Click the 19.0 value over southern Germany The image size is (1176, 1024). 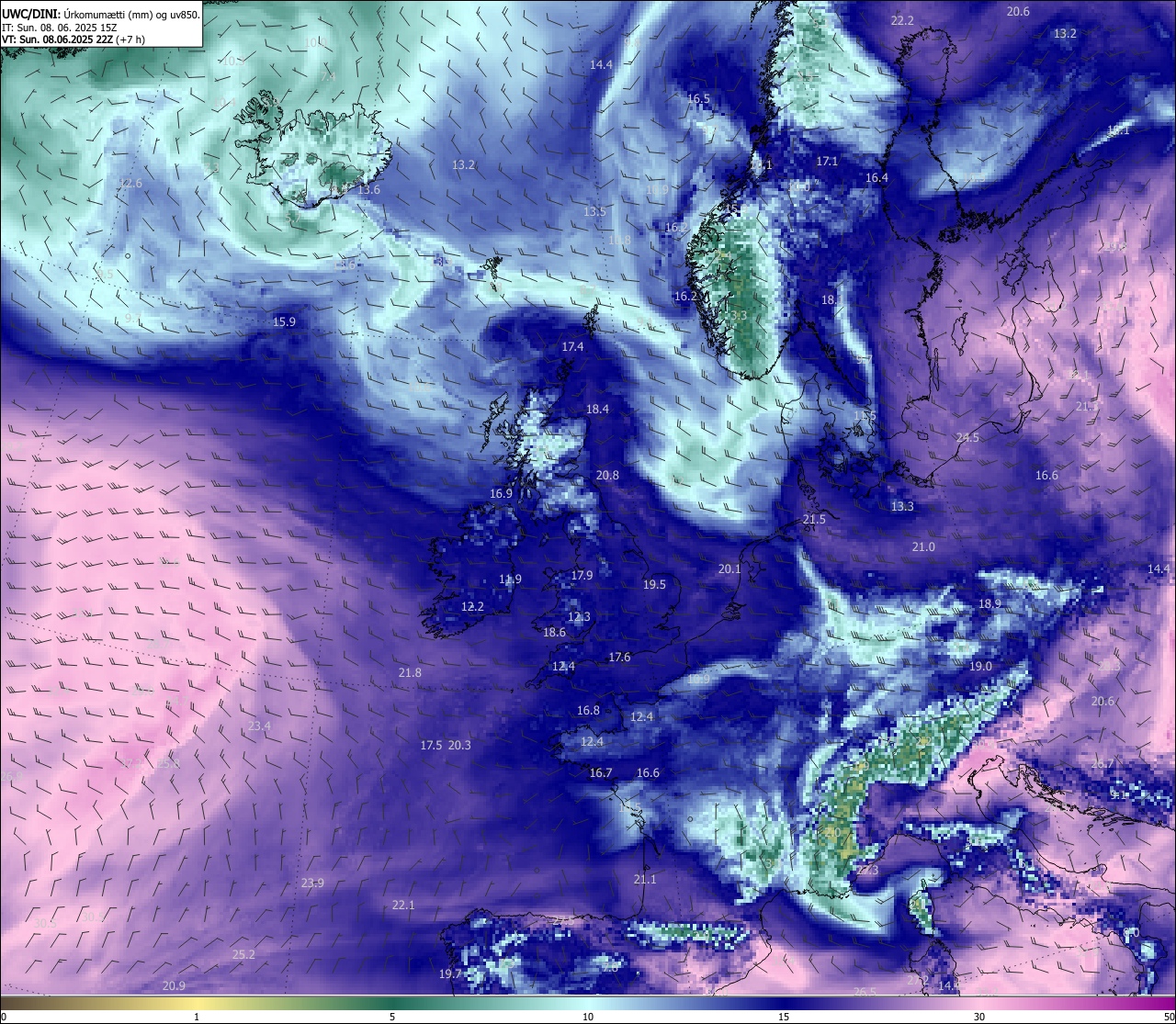980,666
